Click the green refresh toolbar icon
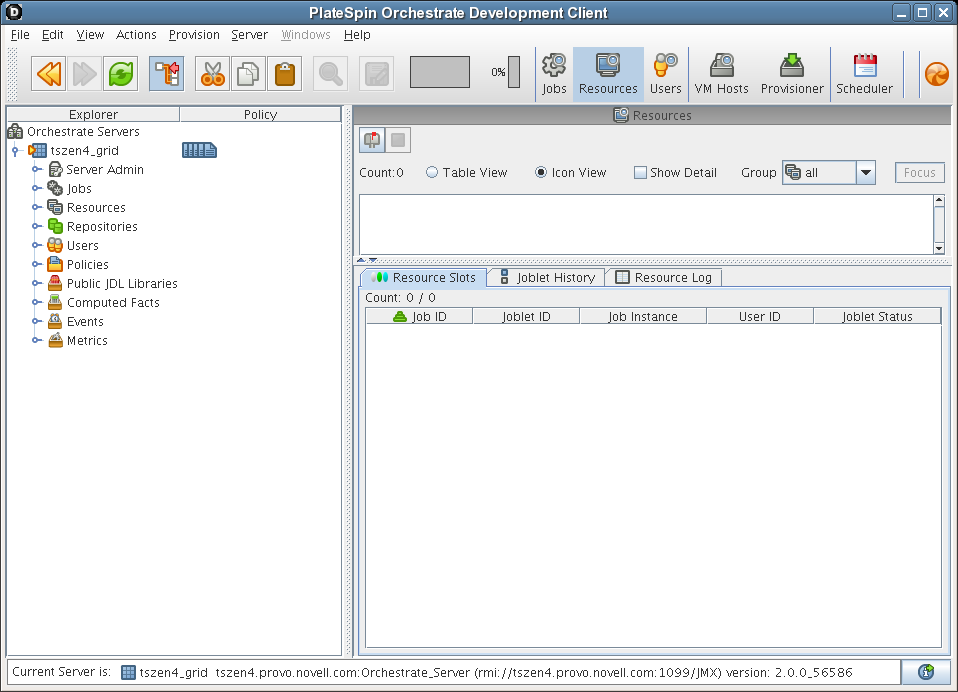Viewport: 958px width, 692px height. pyautogui.click(x=120, y=74)
